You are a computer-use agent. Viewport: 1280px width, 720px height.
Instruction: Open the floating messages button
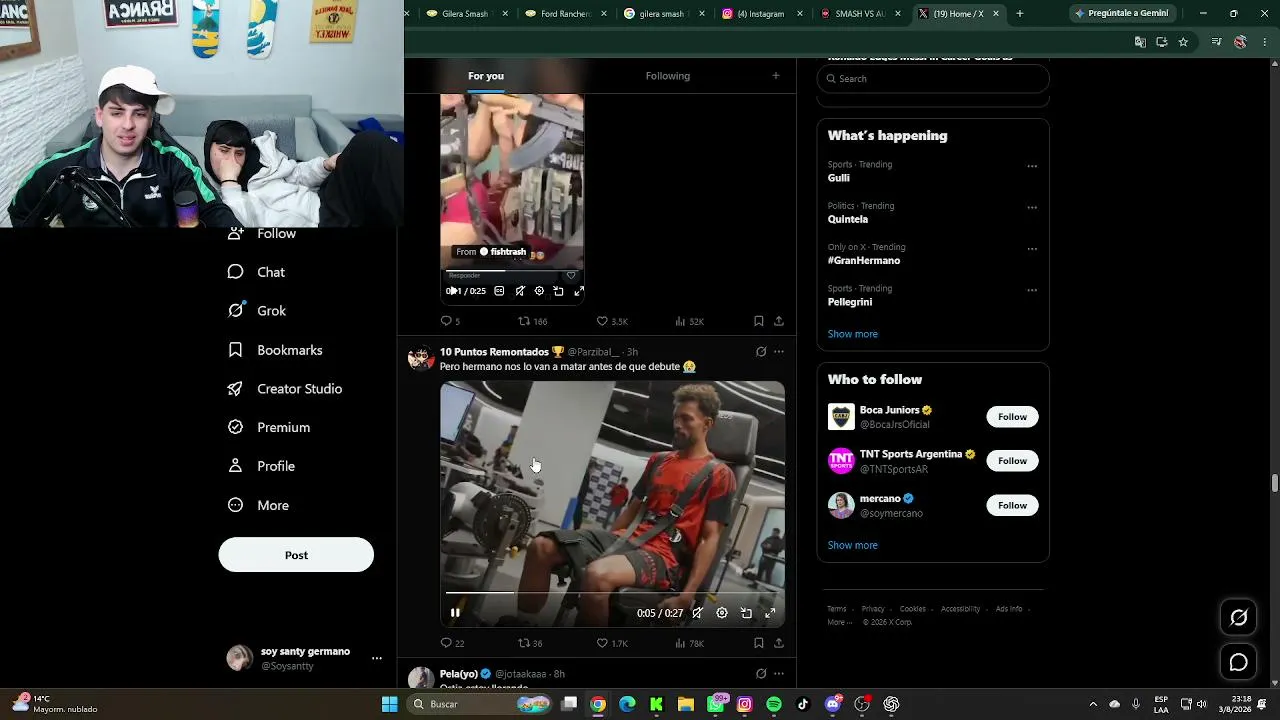point(1238,662)
